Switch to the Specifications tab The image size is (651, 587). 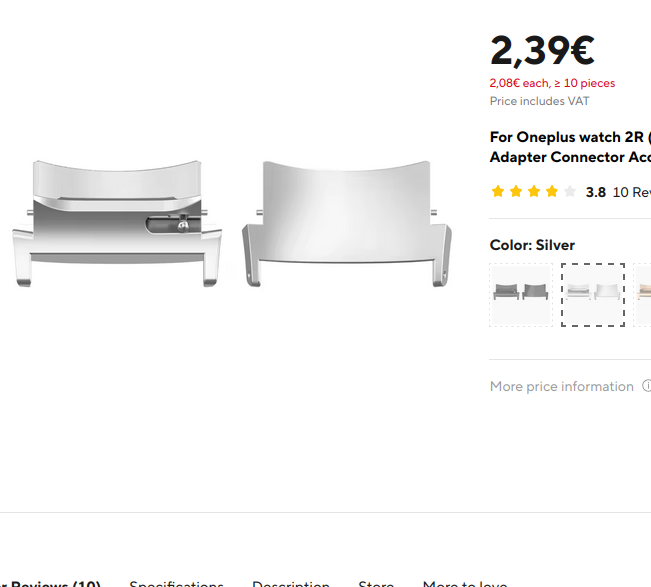tap(176, 584)
